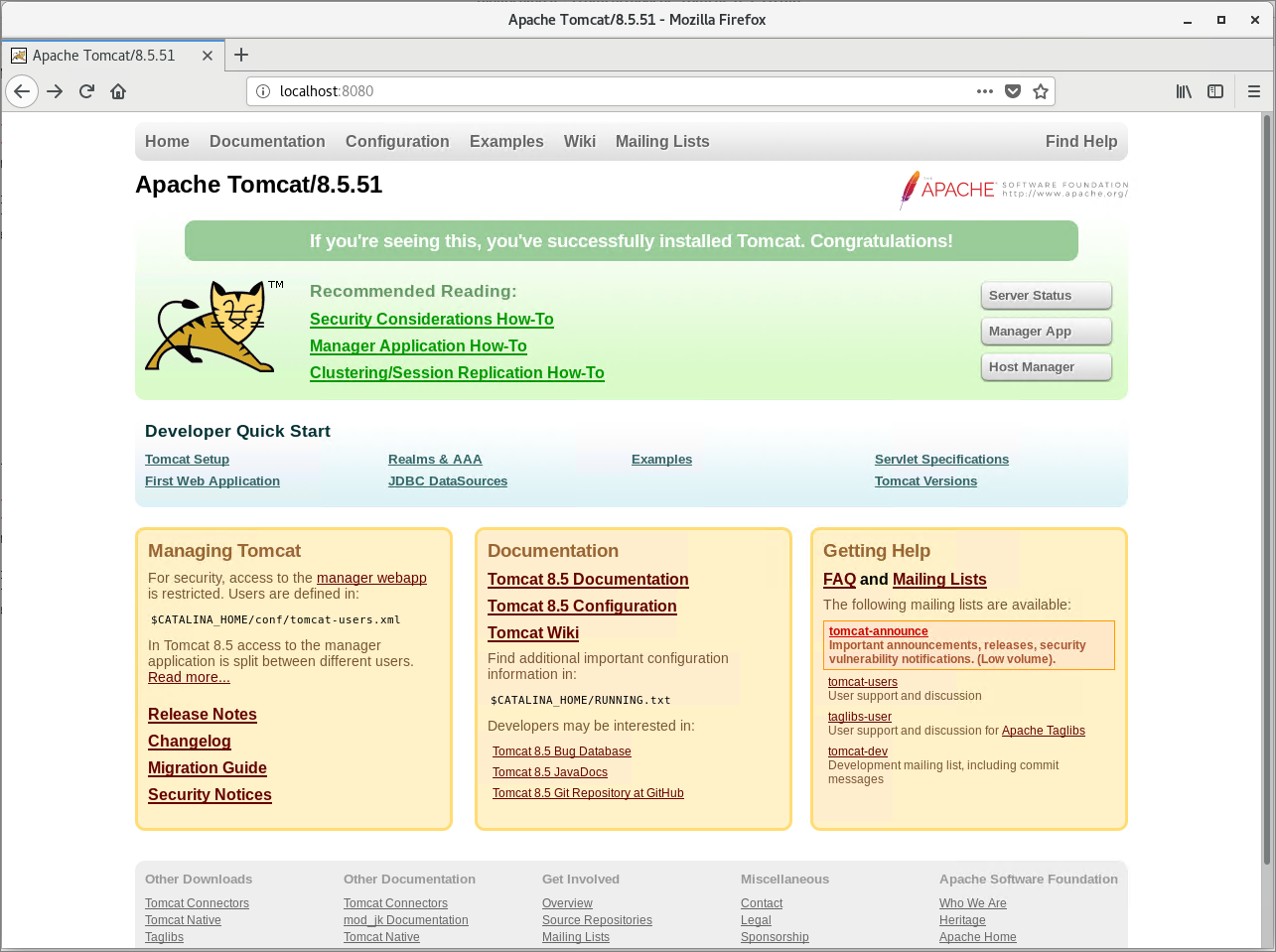Open Documentation in navigation bar

pyautogui.click(x=267, y=142)
